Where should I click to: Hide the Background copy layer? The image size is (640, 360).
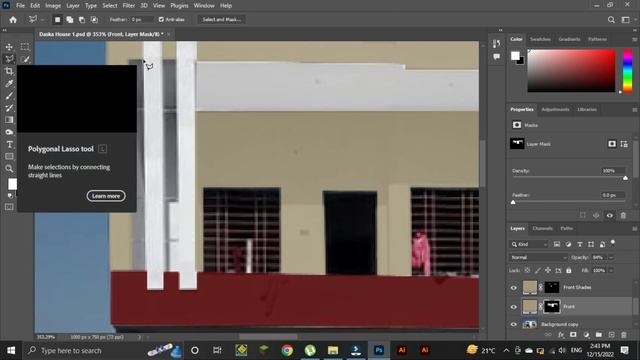[x=514, y=324]
